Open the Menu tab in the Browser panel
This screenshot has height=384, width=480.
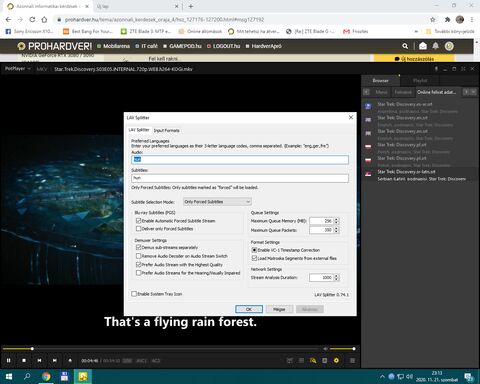(x=381, y=92)
